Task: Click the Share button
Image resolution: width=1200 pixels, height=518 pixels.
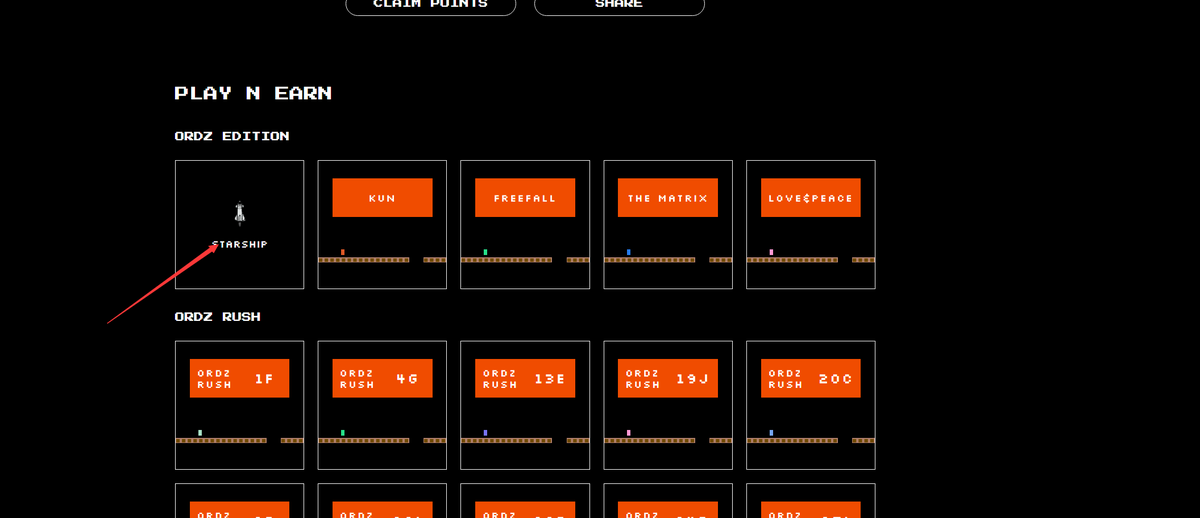Action: coord(619,5)
